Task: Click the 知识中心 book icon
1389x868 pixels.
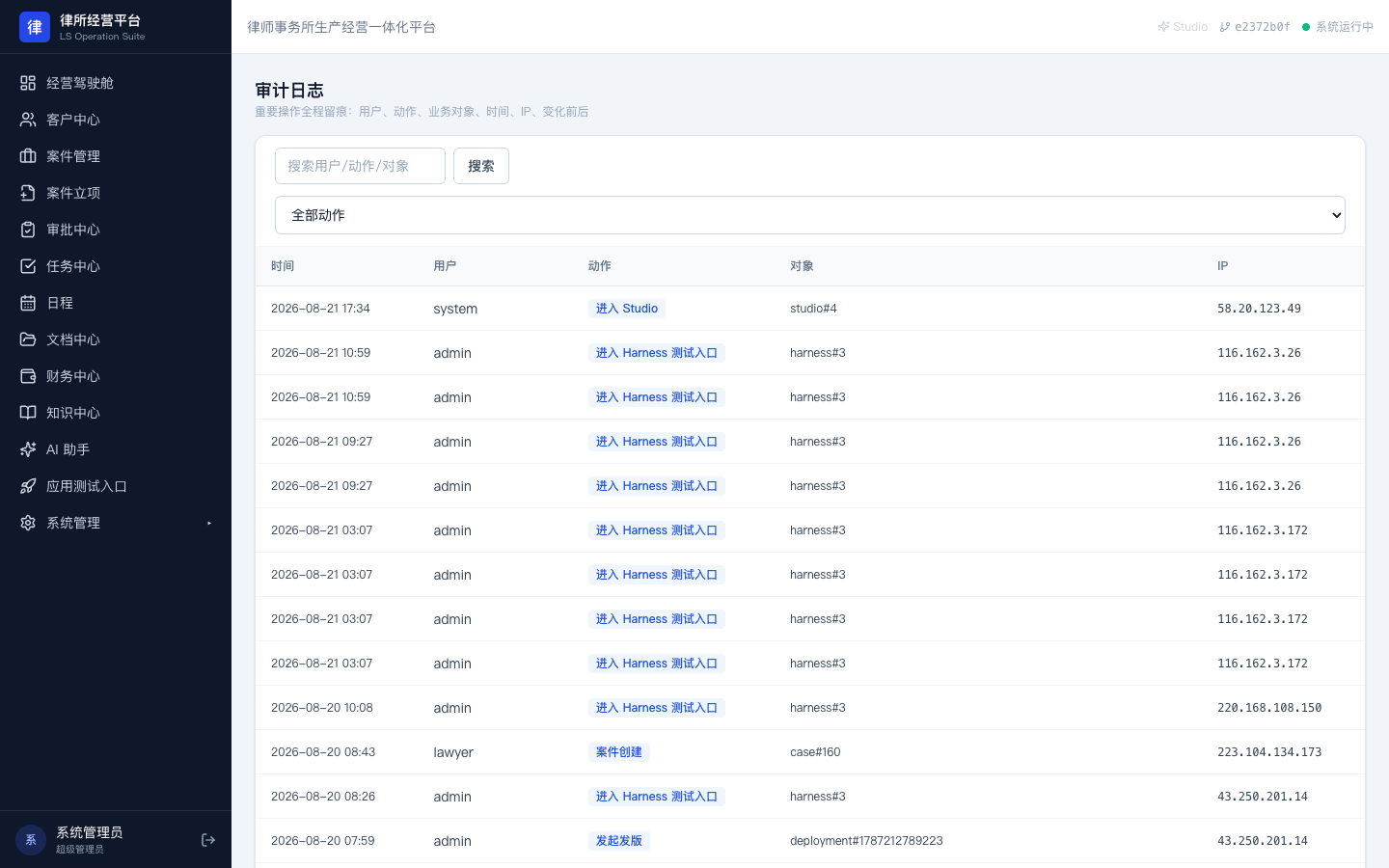Action: click(28, 413)
